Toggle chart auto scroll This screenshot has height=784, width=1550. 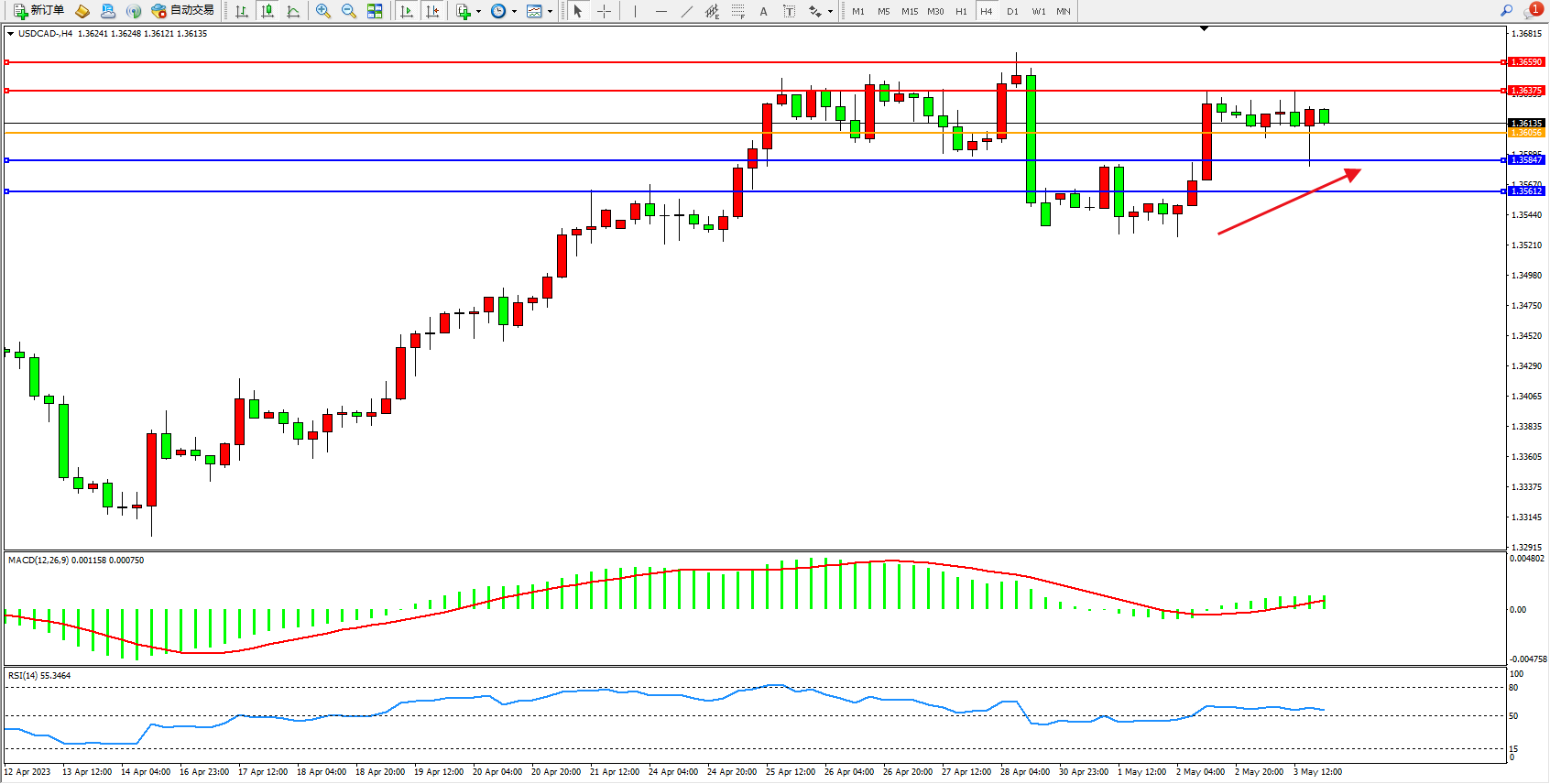407,11
